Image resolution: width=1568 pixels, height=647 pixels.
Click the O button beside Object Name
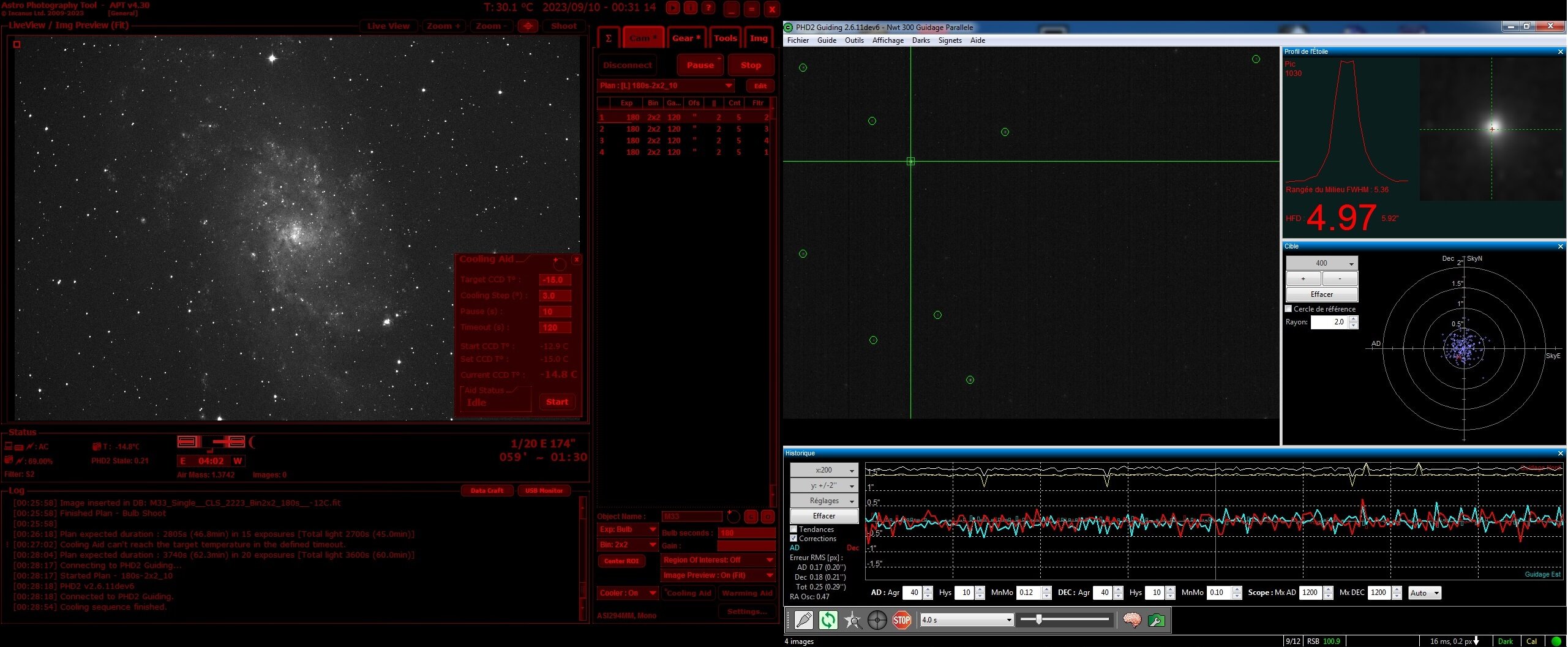tap(767, 517)
